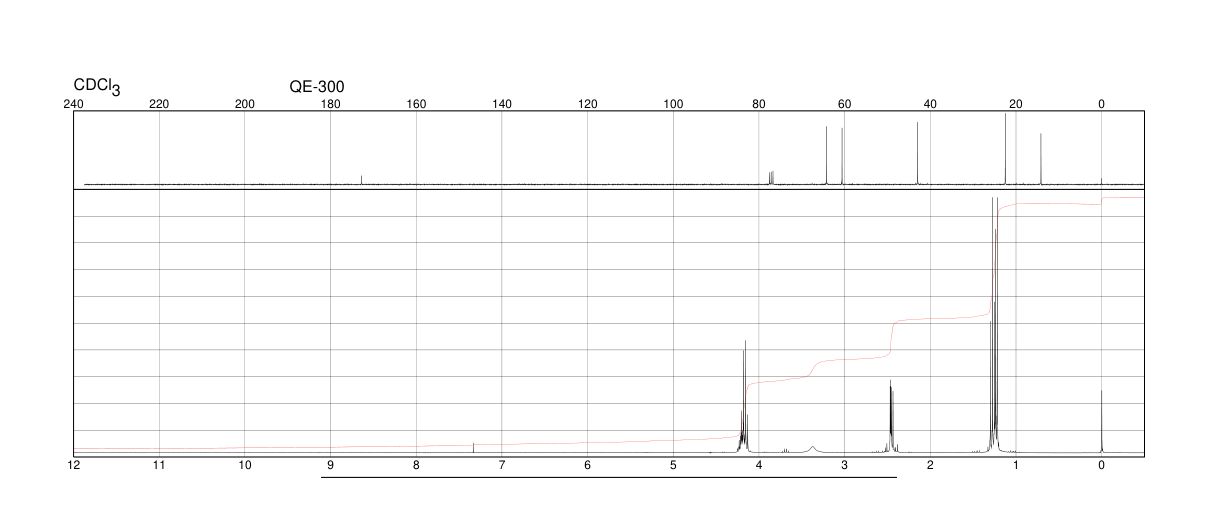
Task: Click the 240 tick label on carbon axis
Action: 73,104
